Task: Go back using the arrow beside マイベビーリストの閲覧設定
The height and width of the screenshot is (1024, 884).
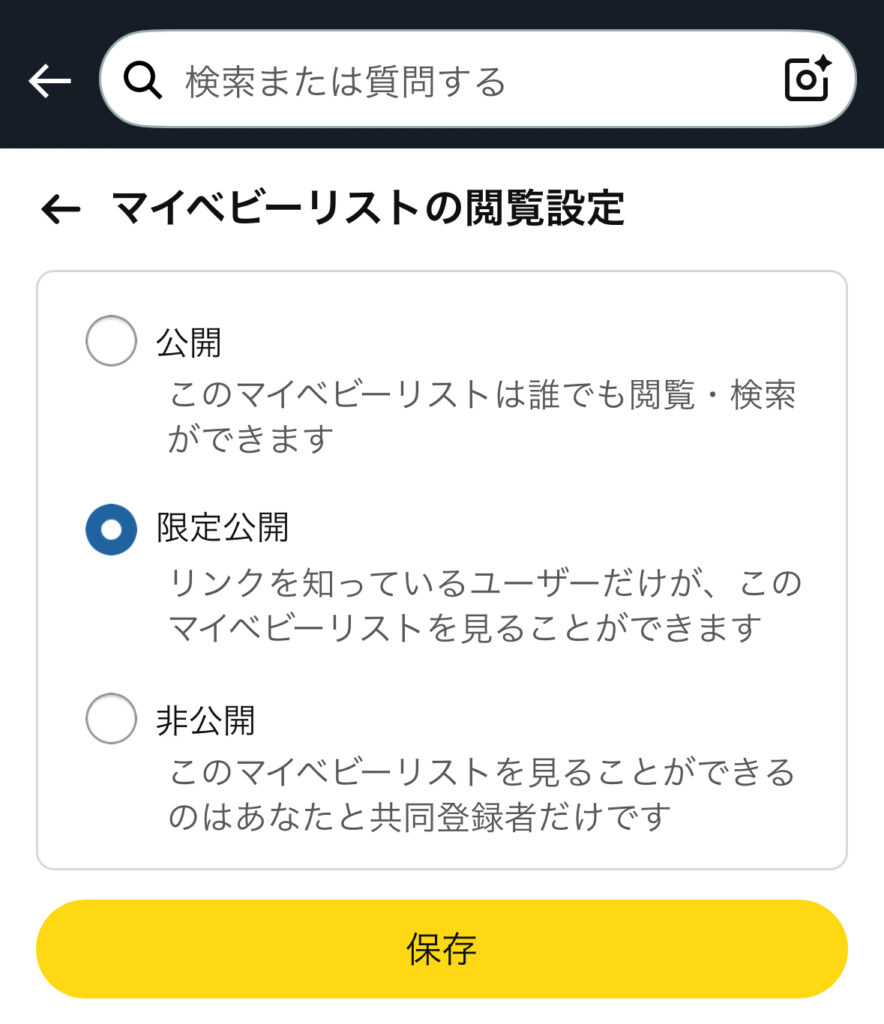Action: pyautogui.click(x=60, y=210)
